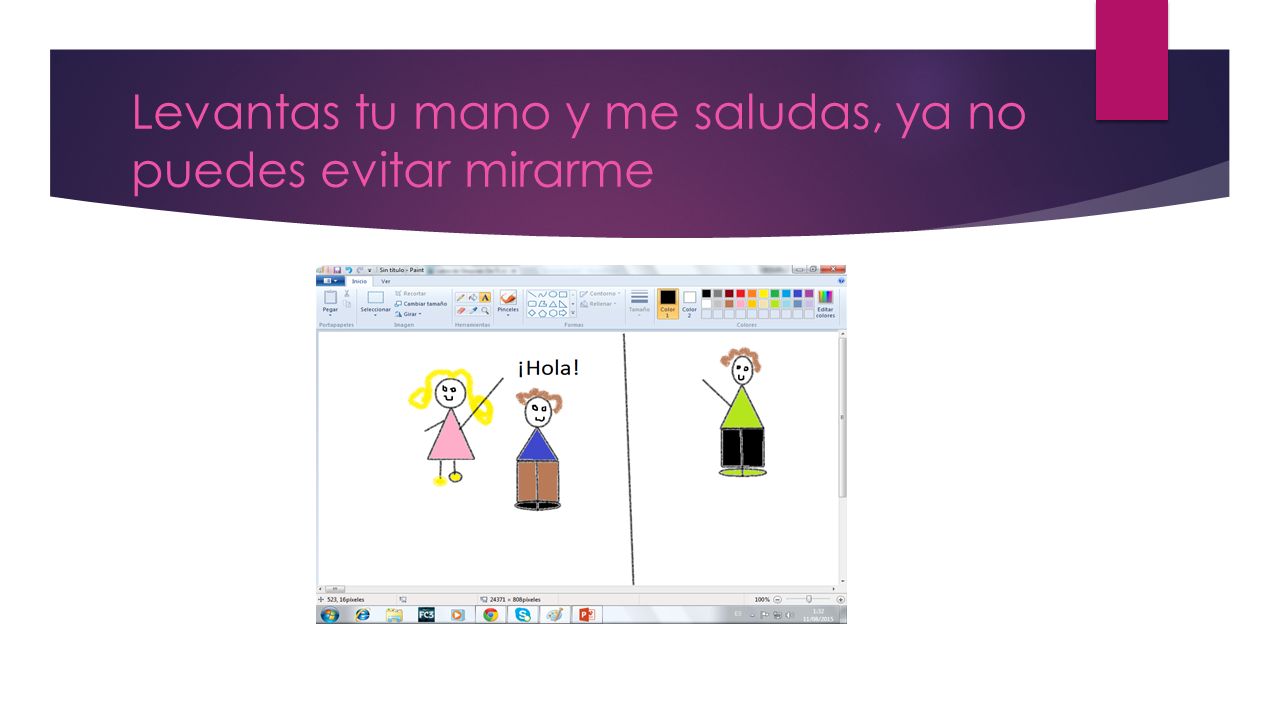
Task: Click the Cambiar tamaño button
Action: 421,304
